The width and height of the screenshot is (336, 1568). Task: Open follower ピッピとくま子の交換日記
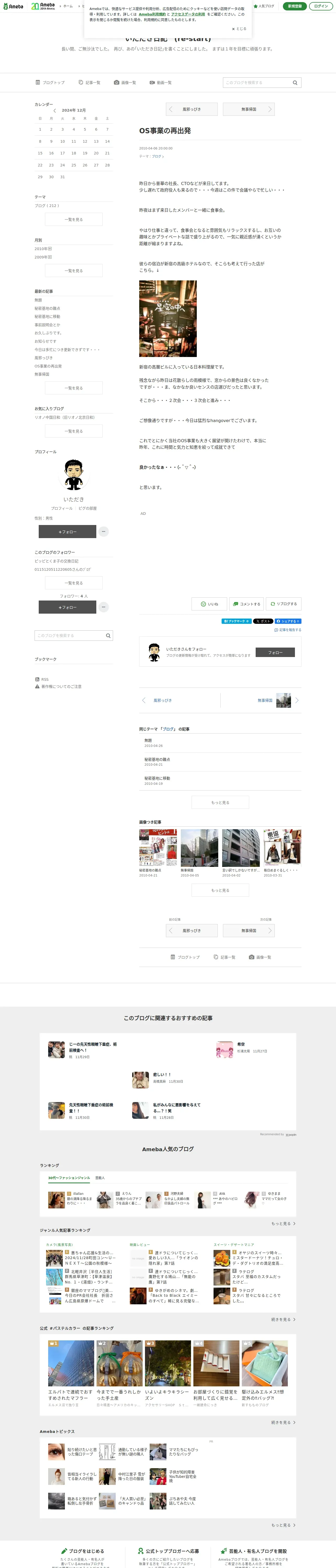tap(57, 561)
